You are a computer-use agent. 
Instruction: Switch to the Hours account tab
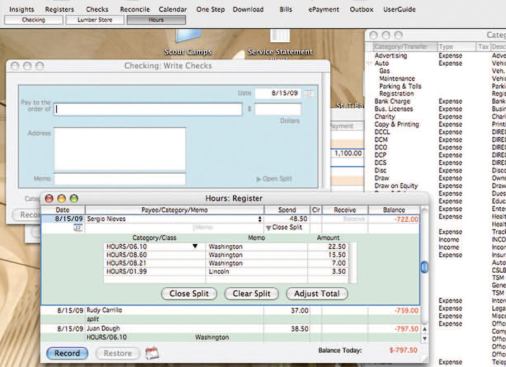[x=156, y=20]
